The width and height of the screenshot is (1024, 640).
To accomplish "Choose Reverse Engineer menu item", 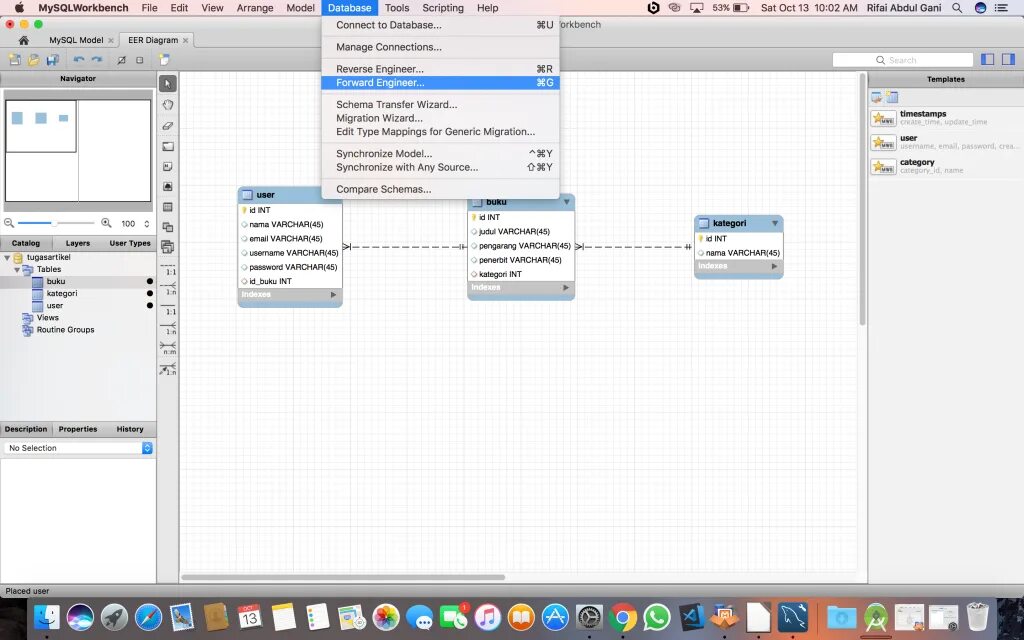I will coord(441,69).
